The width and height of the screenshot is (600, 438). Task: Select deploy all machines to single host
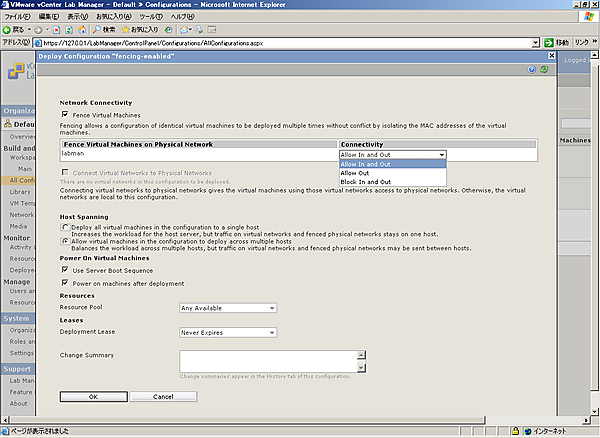64,229
